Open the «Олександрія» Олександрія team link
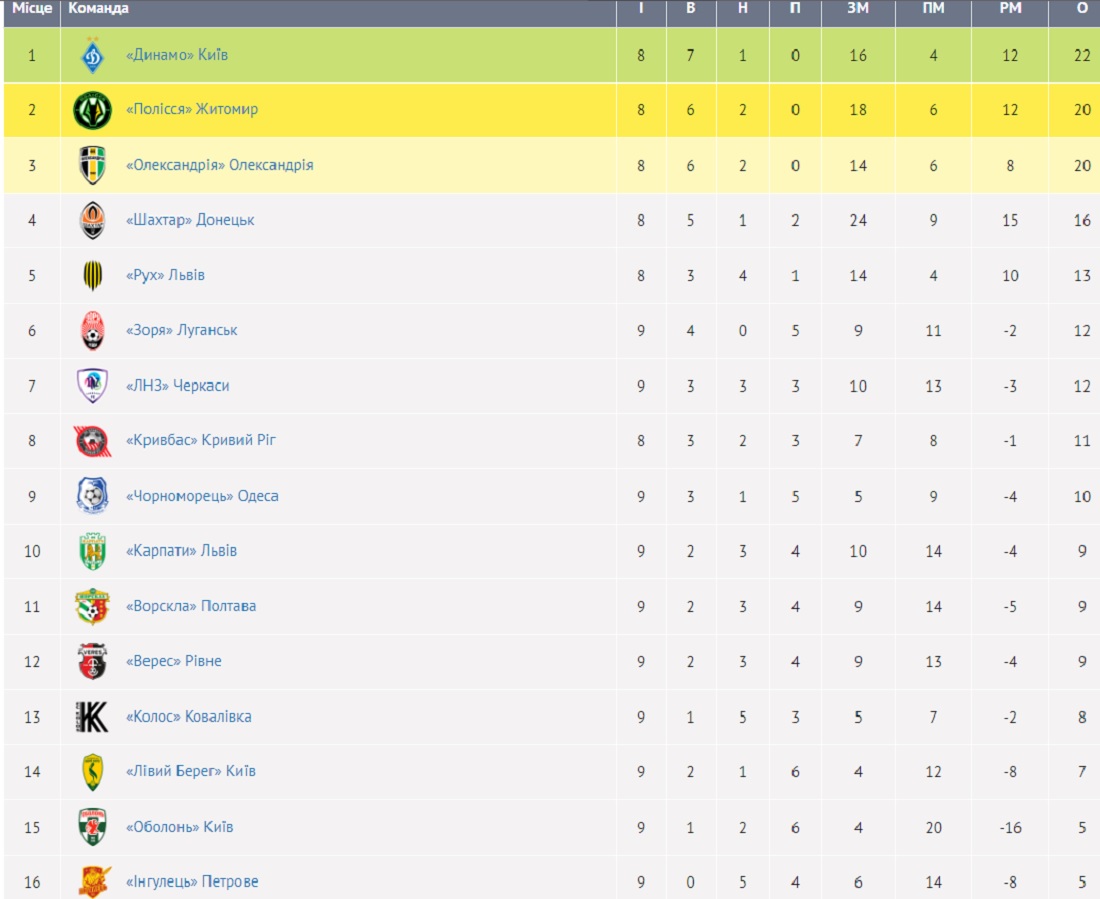1100x899 pixels. 220,165
